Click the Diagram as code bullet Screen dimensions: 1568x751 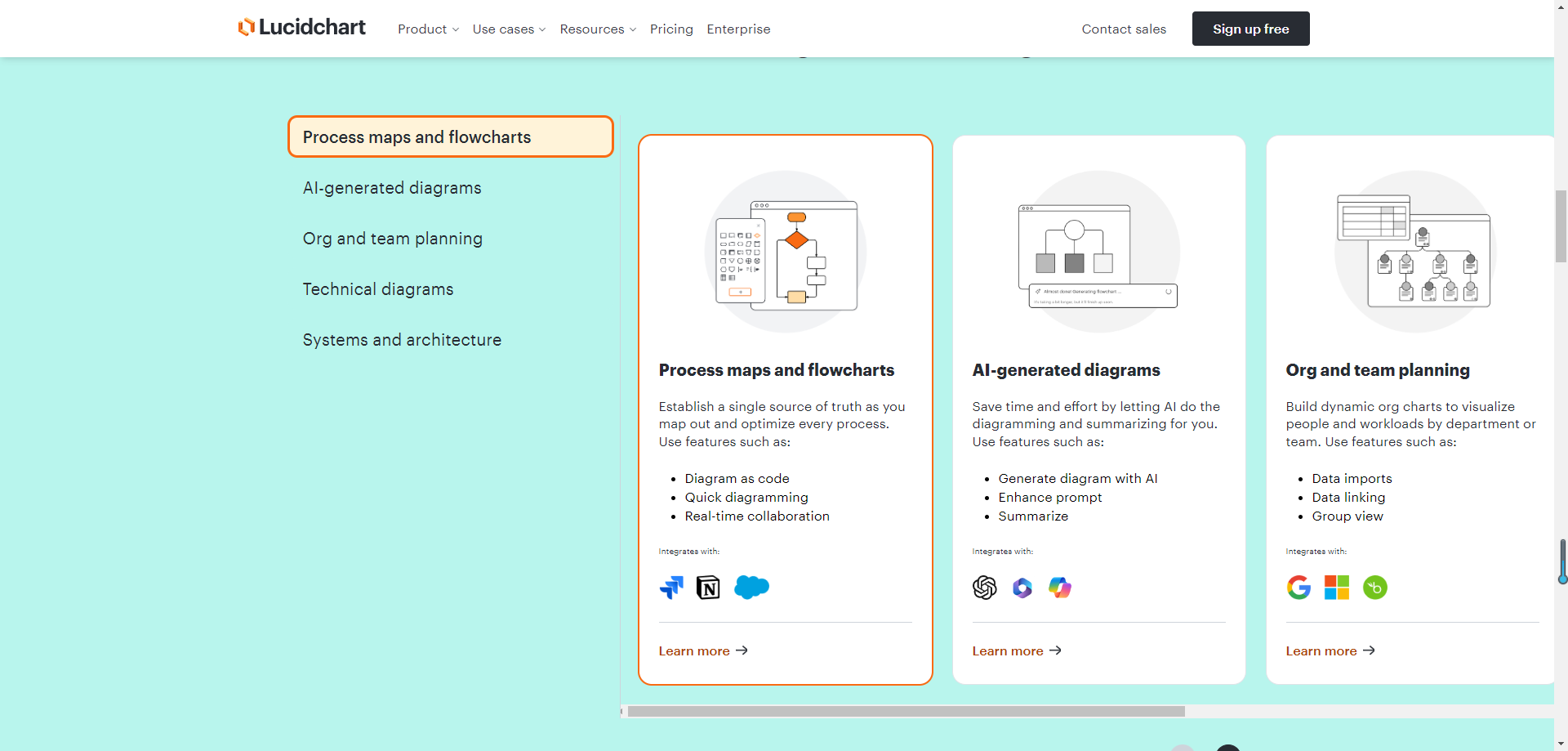click(737, 479)
